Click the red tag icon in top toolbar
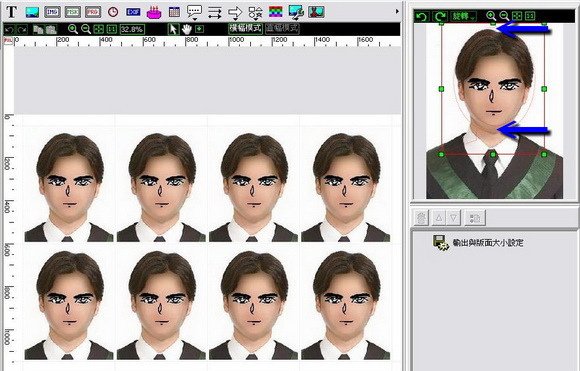The image size is (580, 371). [93, 12]
